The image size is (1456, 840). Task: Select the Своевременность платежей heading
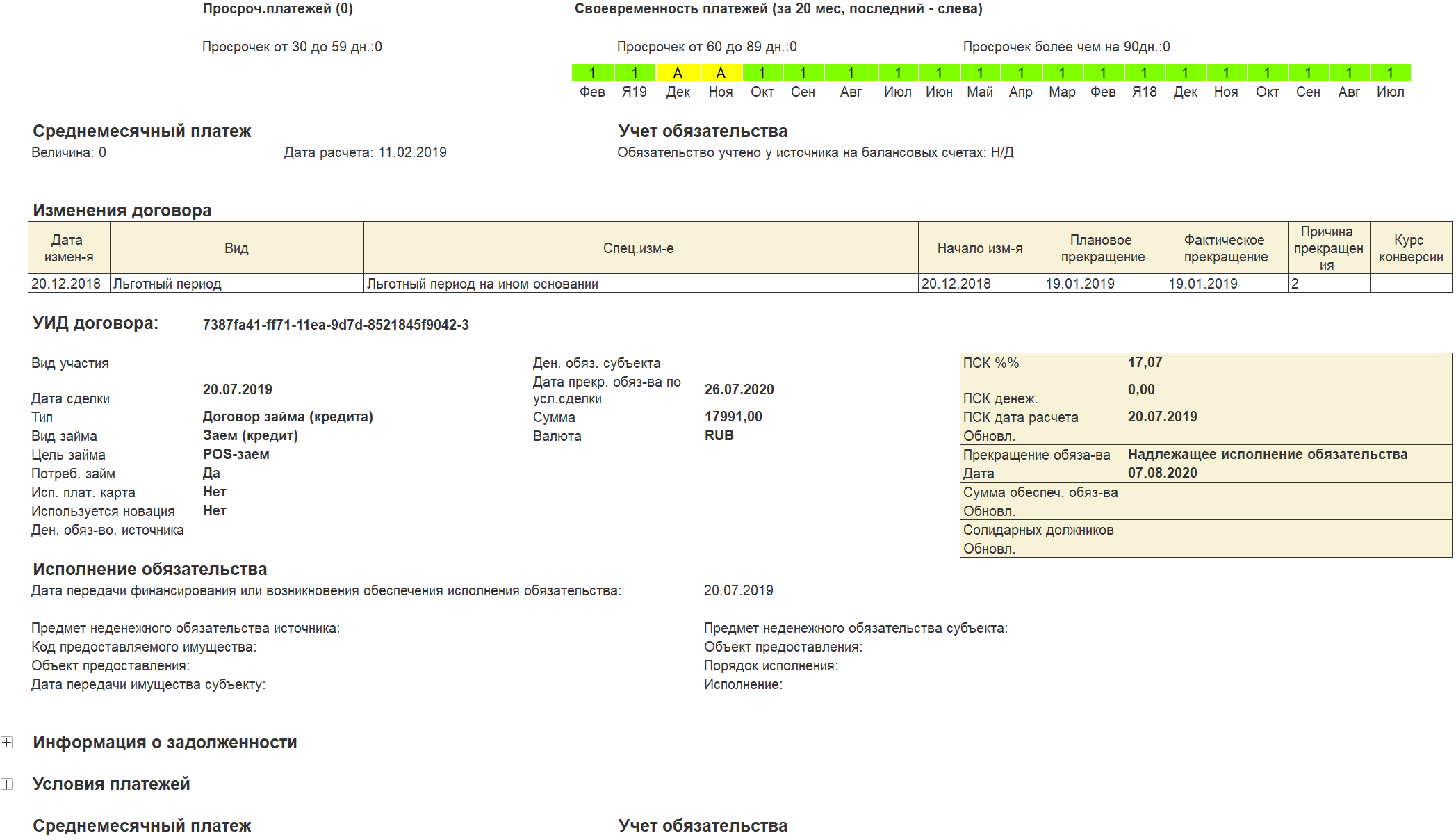778,9
